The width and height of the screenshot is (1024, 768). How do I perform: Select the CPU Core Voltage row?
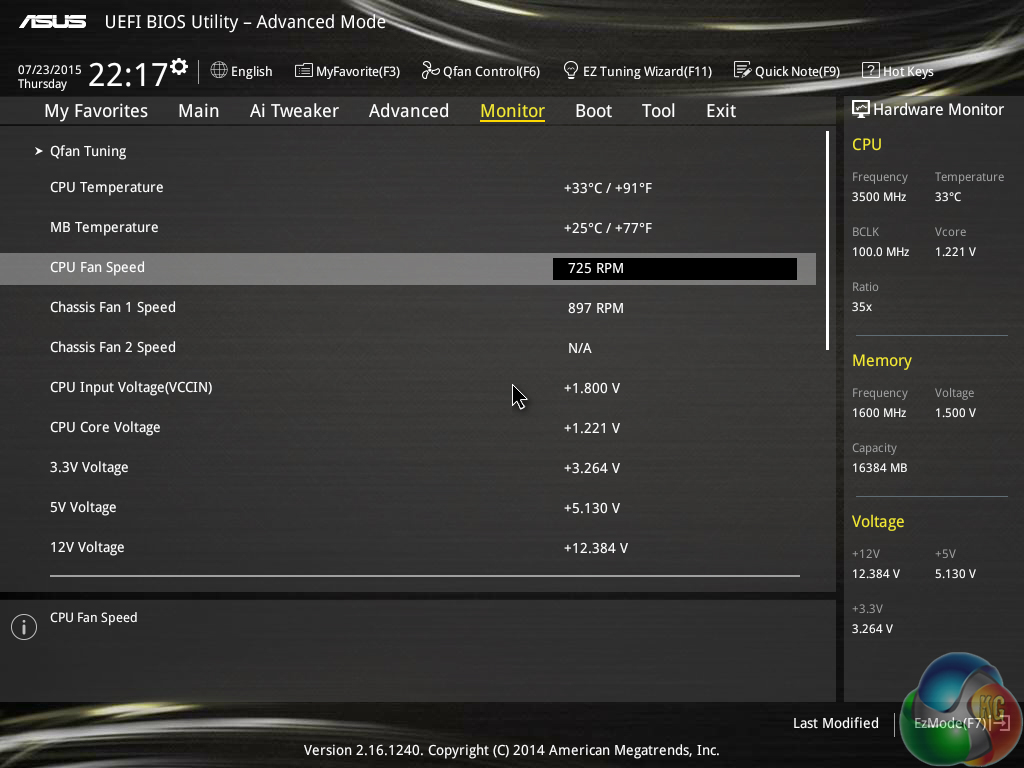408,427
